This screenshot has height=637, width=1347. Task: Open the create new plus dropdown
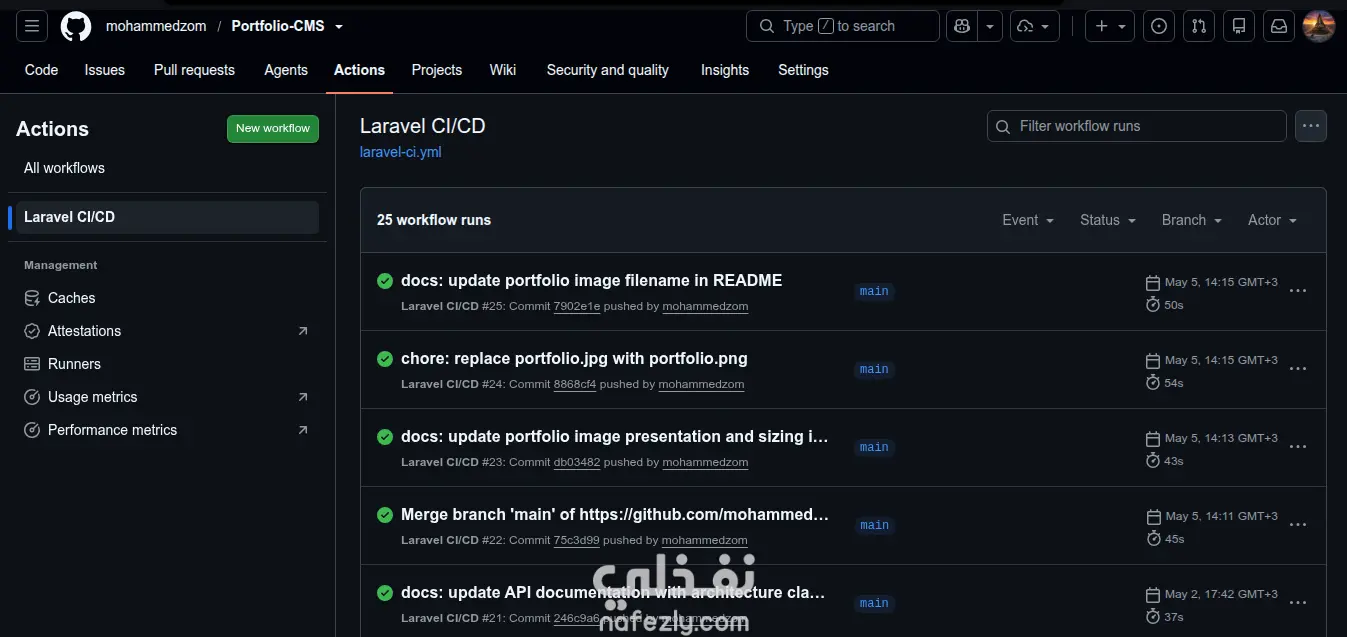pyautogui.click(x=1110, y=26)
